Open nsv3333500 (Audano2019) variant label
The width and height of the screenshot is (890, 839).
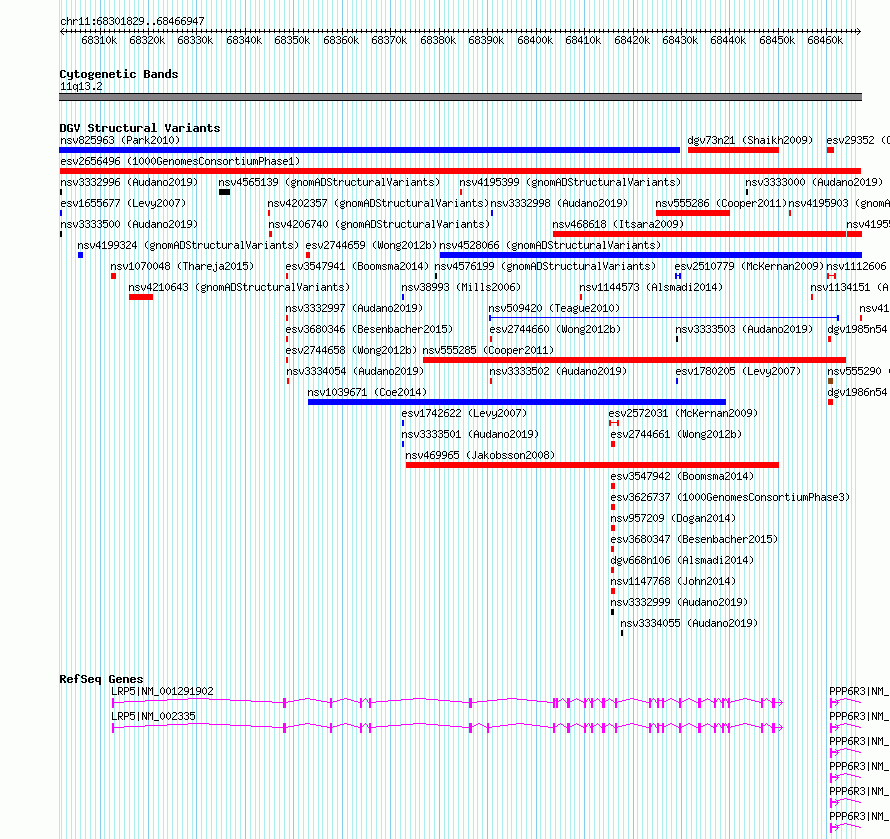point(129,224)
